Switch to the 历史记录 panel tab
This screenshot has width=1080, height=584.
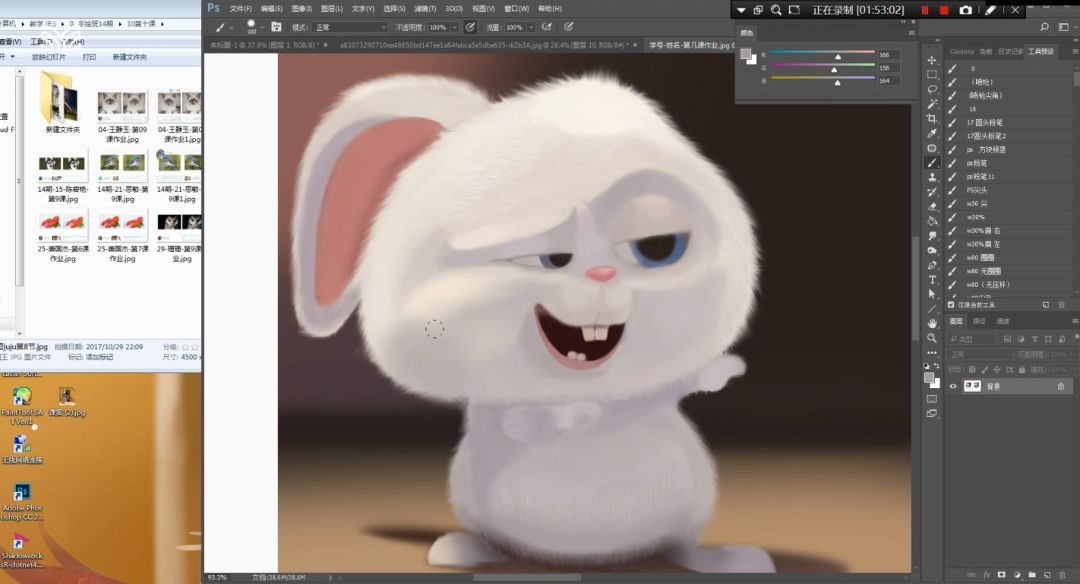1013,51
